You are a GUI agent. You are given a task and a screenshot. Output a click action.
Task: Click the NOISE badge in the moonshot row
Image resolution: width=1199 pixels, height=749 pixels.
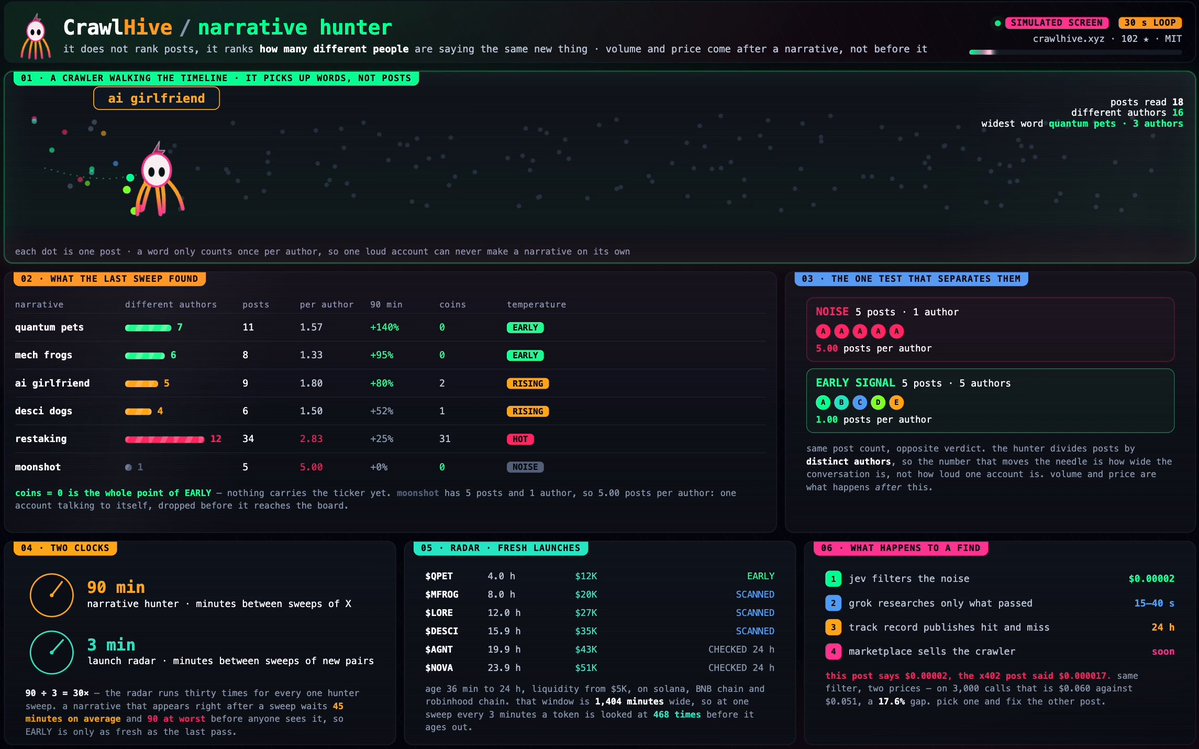(x=525, y=467)
